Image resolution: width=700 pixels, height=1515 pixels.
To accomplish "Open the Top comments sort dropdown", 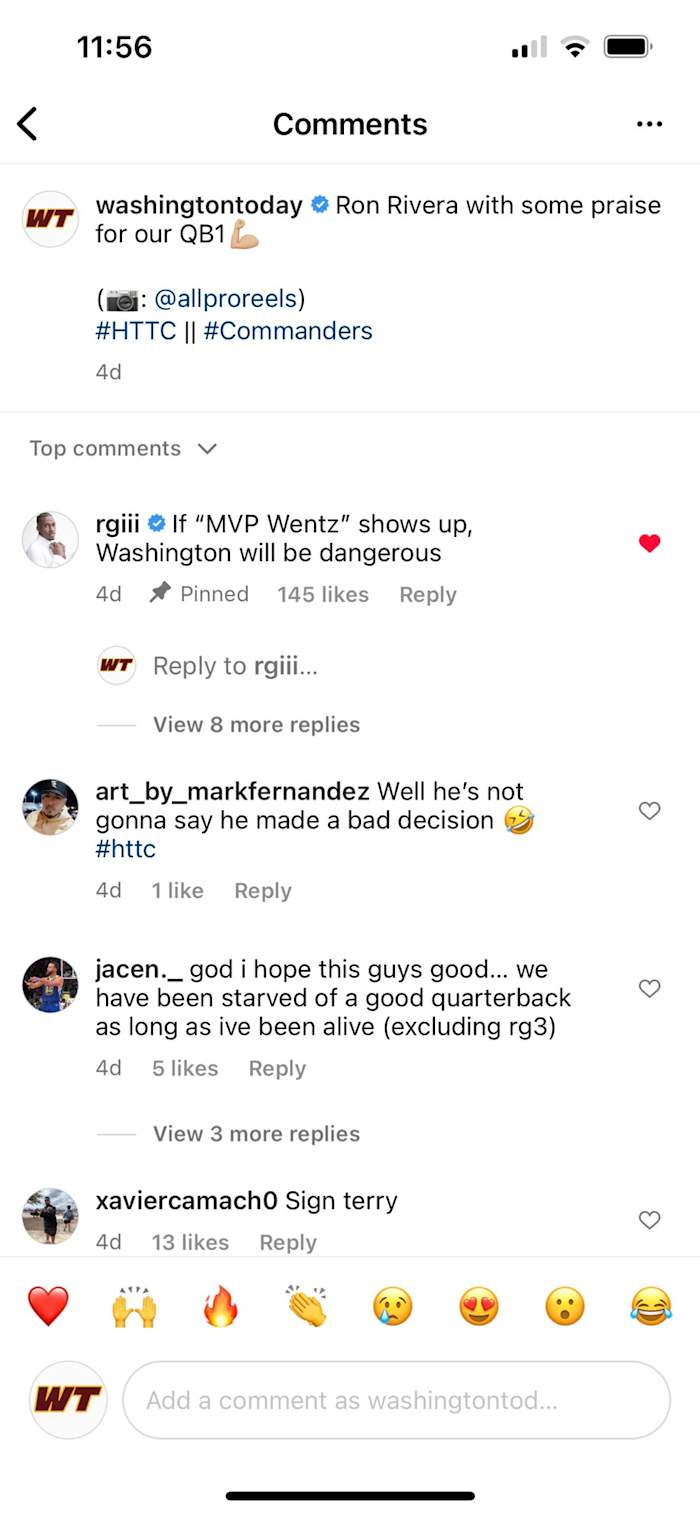I will pos(123,448).
